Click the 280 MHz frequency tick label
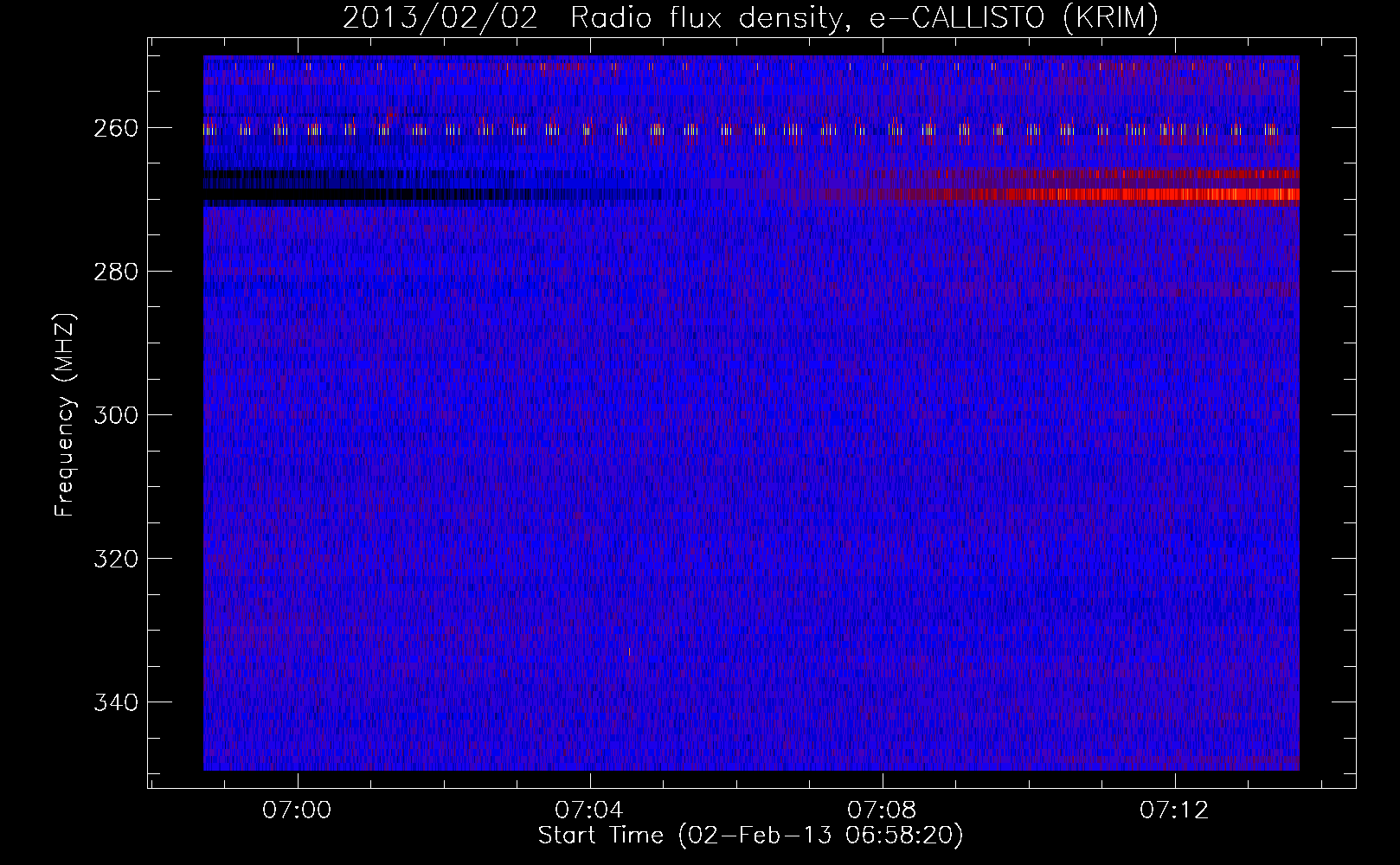1400x865 pixels. [115, 272]
